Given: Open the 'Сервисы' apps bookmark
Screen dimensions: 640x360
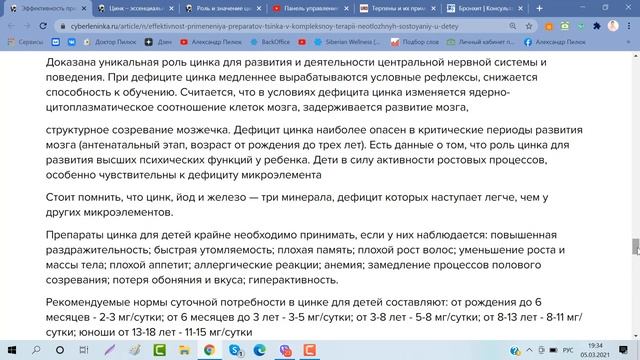Looking at the screenshot, I should pyautogui.click(x=25, y=42).
